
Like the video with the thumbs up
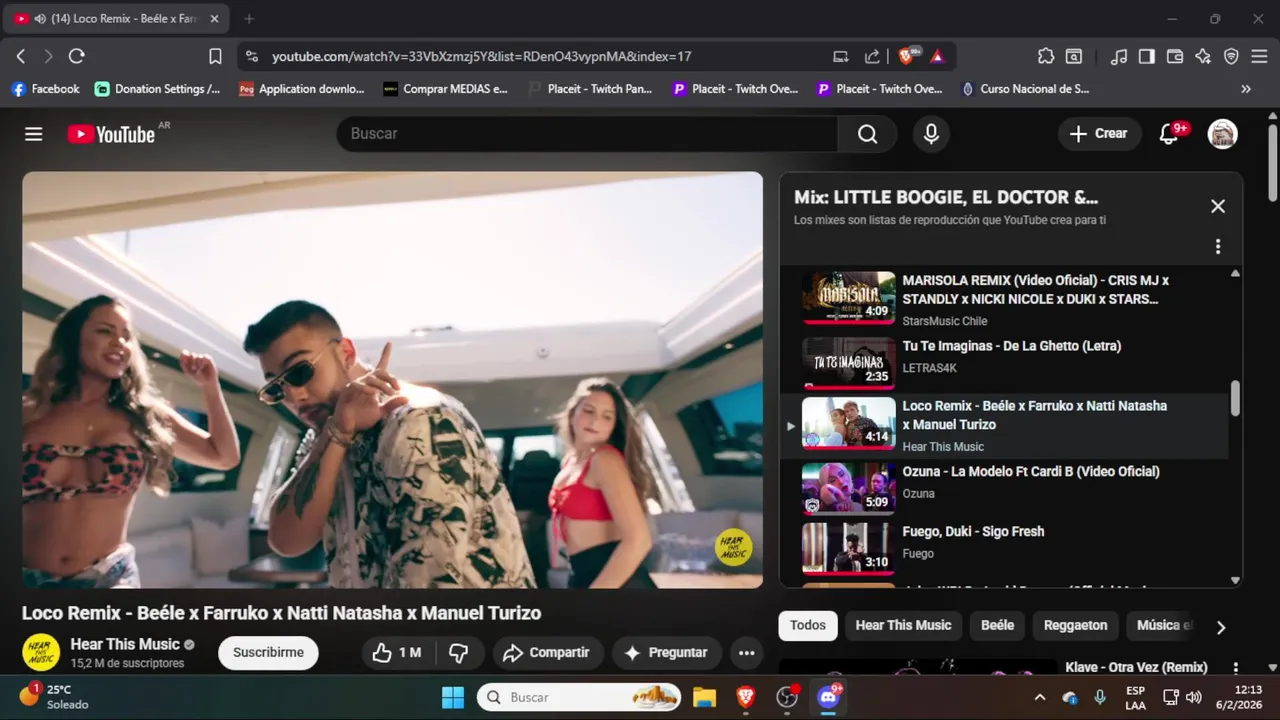point(398,653)
